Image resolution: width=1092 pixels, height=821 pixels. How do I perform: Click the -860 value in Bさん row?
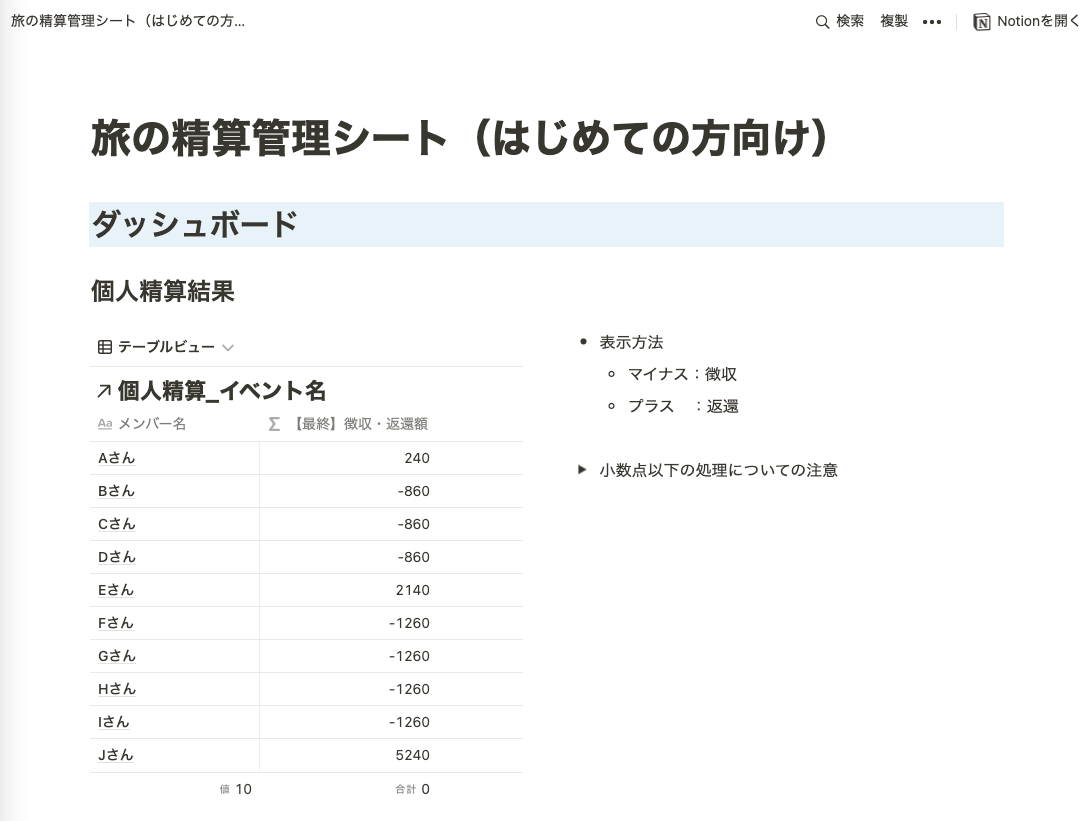coord(414,491)
